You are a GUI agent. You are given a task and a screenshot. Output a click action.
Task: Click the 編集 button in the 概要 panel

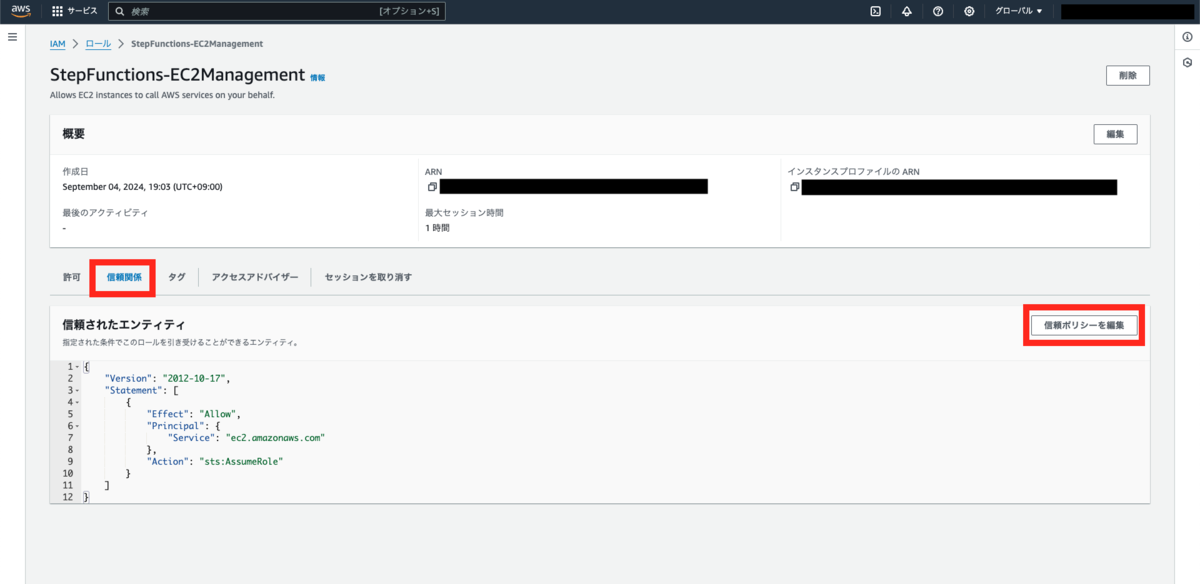1115,134
